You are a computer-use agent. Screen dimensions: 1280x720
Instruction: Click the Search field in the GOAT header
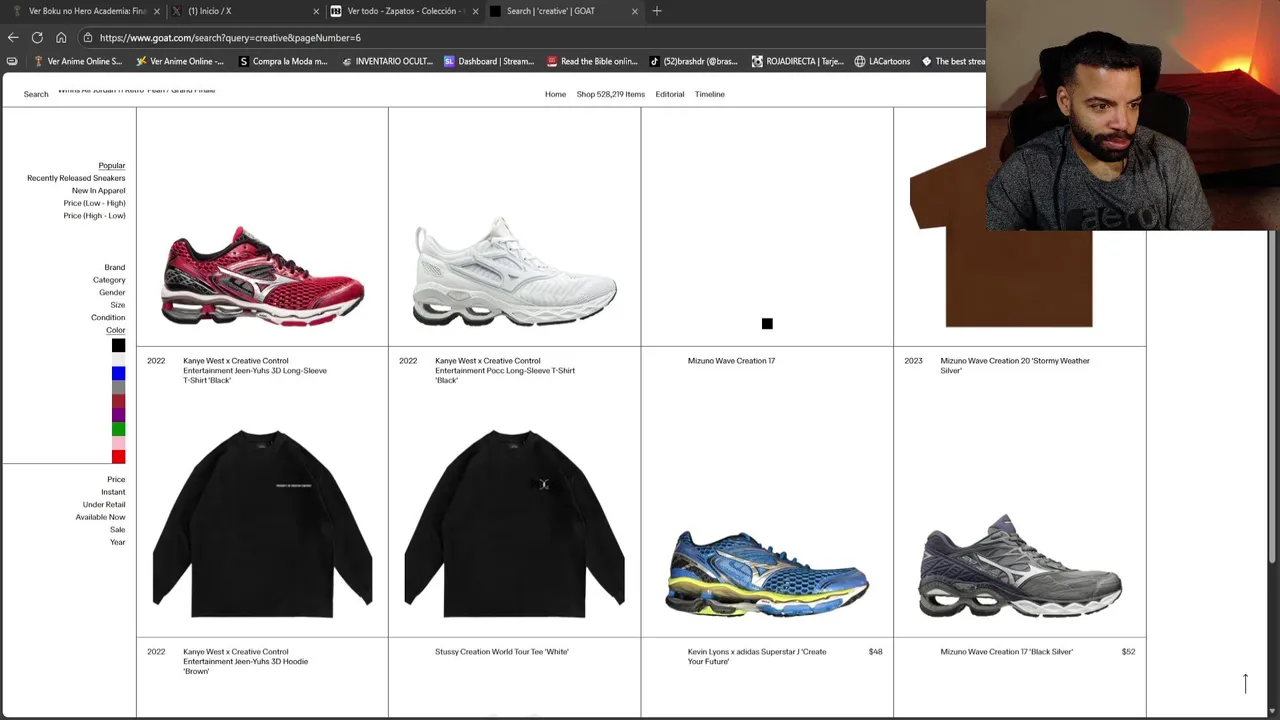36,94
